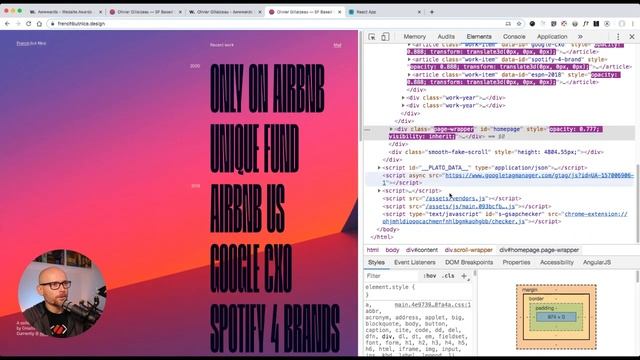Select the smooth-fake-scroll div row
This screenshot has width=640, height=360.
(496, 152)
